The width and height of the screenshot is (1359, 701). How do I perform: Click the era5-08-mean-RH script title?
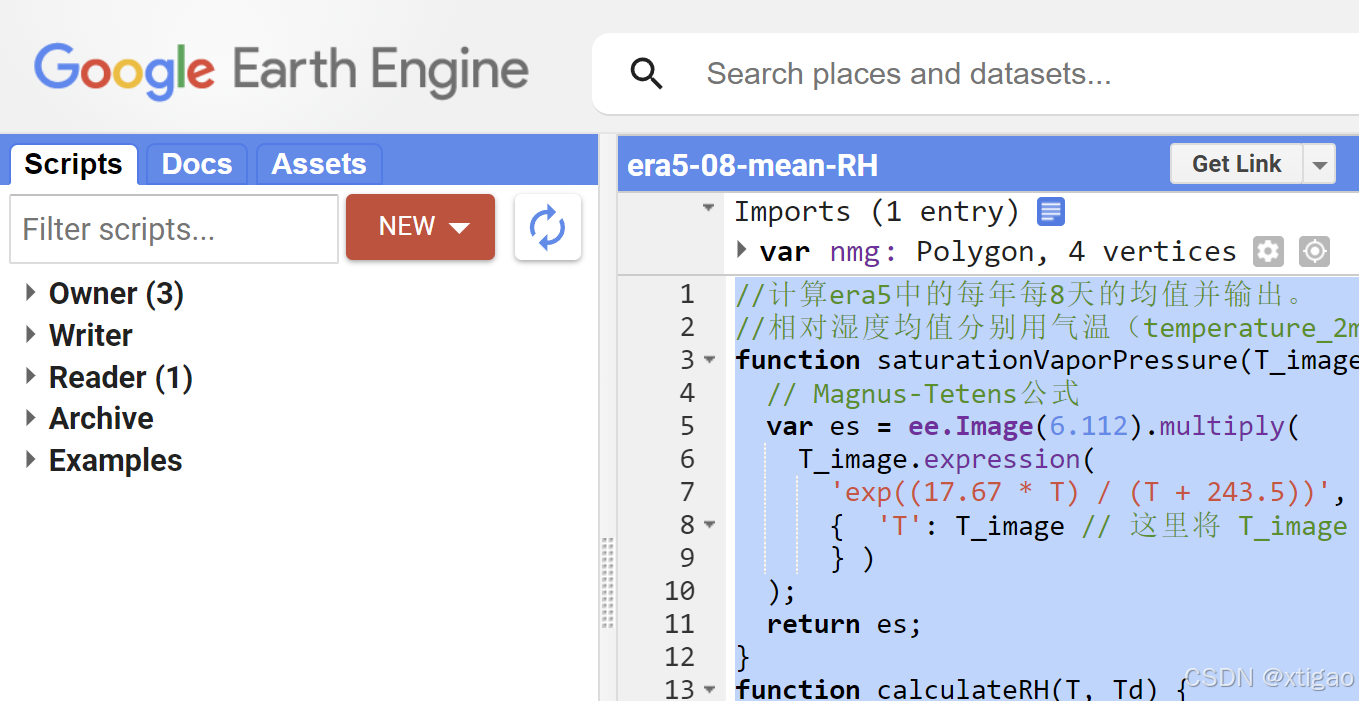pos(752,166)
